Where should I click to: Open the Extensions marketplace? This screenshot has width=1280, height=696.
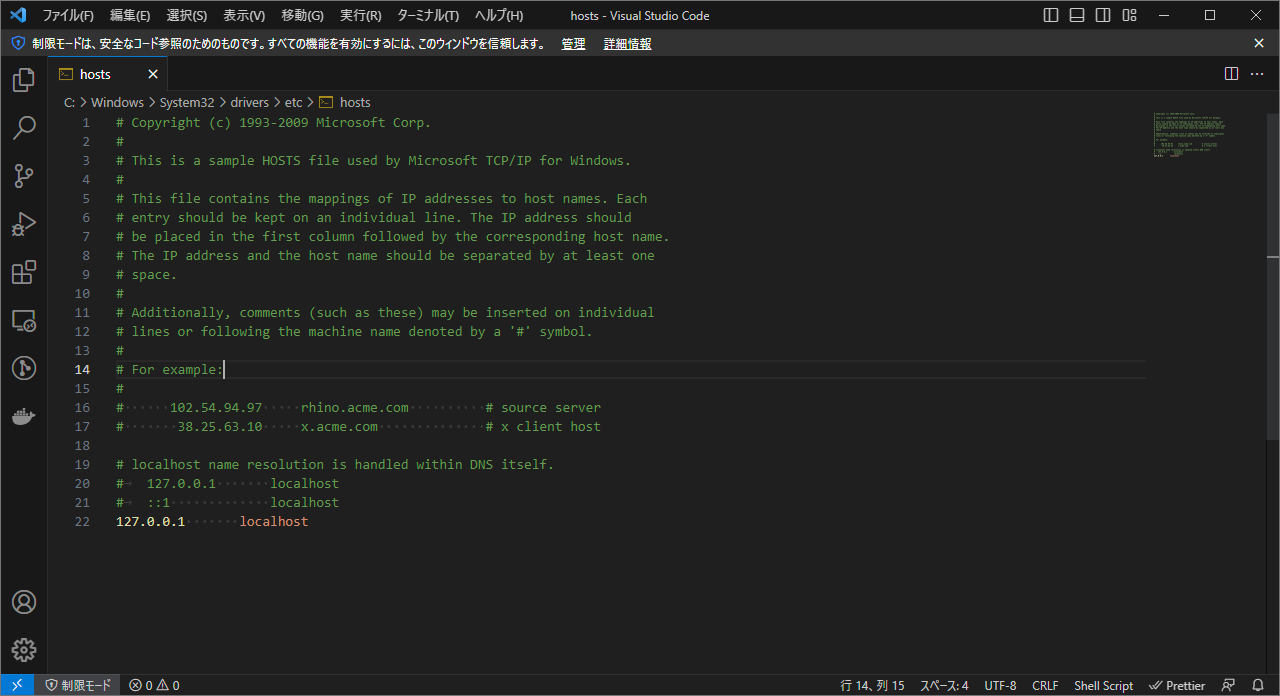click(x=24, y=272)
